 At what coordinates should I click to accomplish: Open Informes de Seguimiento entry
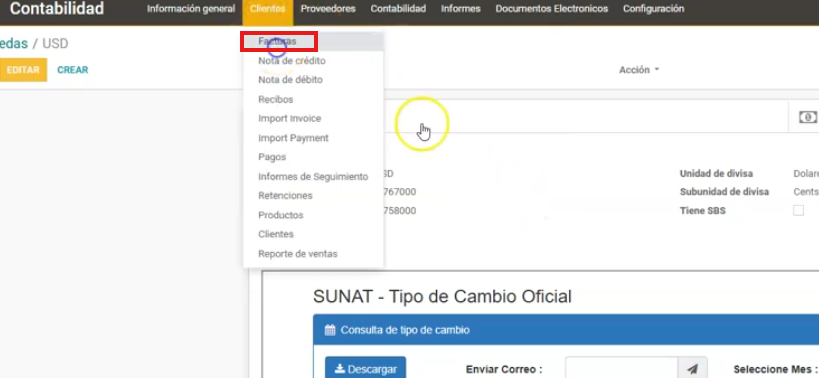(313, 176)
